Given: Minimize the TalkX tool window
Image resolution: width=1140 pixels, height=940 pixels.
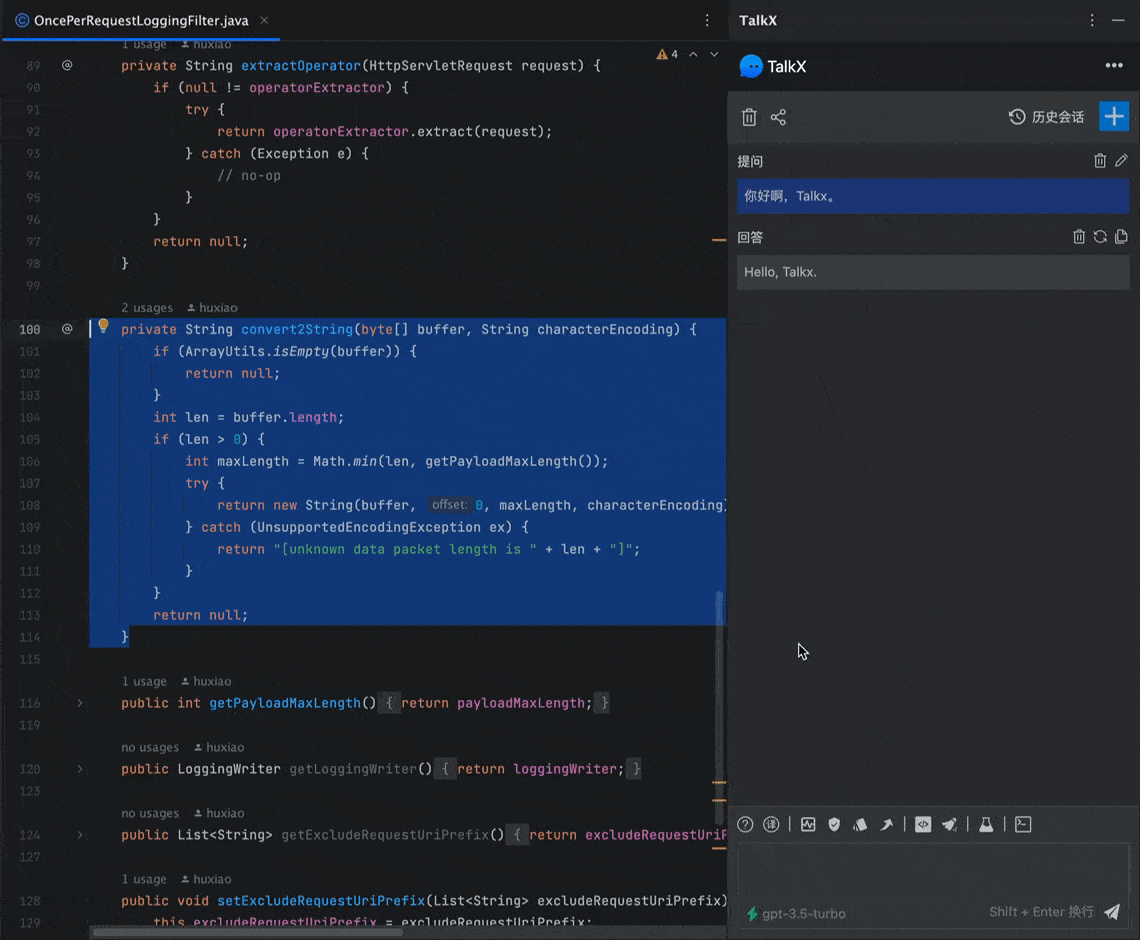Looking at the screenshot, I should 1118,20.
